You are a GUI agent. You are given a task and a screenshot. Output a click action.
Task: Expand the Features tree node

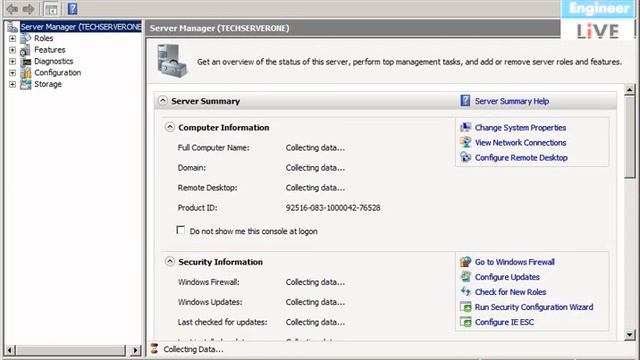point(13,50)
